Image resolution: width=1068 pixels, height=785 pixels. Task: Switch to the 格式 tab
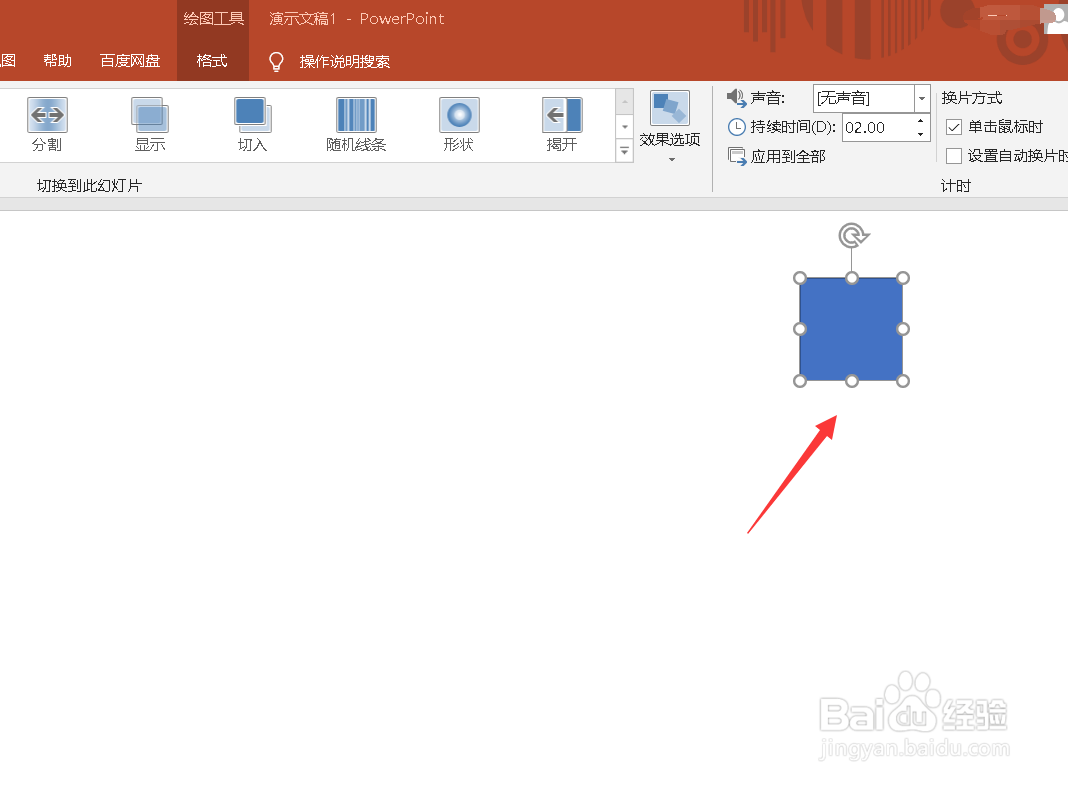(x=212, y=61)
